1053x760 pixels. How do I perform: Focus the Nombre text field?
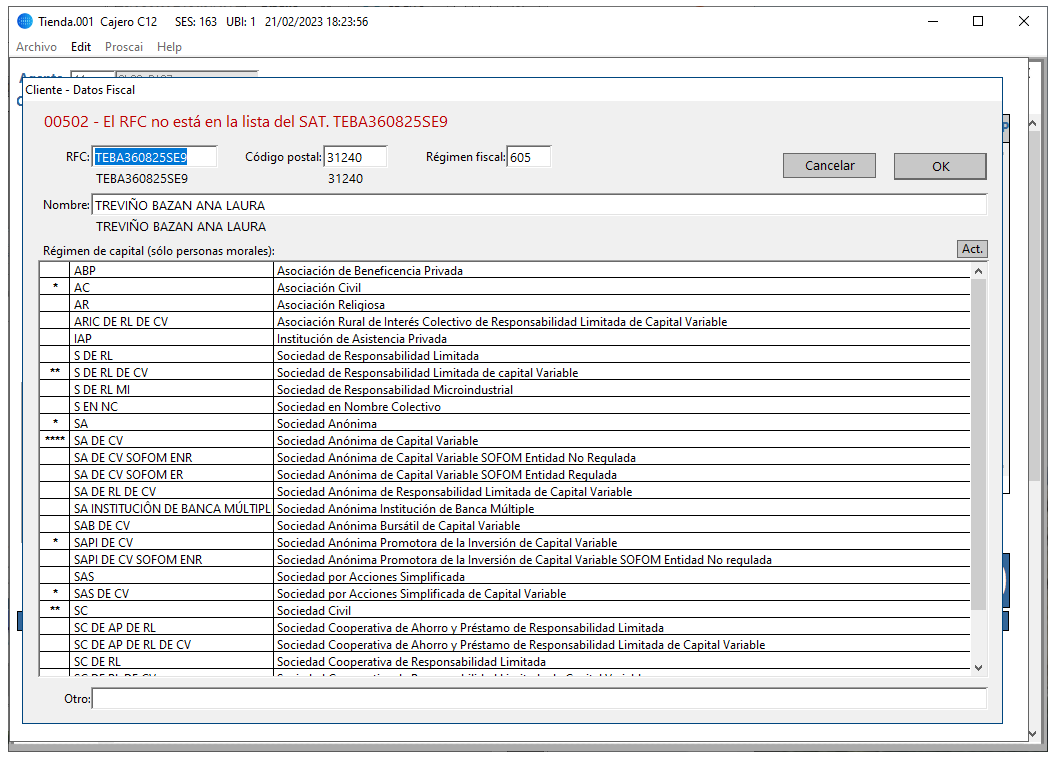point(539,205)
